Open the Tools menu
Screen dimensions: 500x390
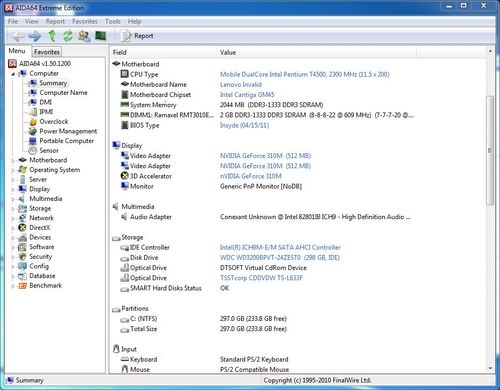113,21
